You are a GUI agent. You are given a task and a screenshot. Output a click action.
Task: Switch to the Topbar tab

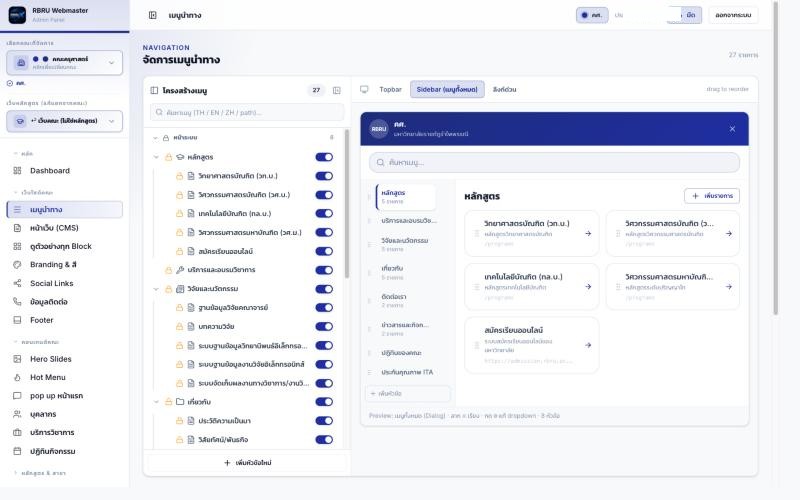pos(390,89)
